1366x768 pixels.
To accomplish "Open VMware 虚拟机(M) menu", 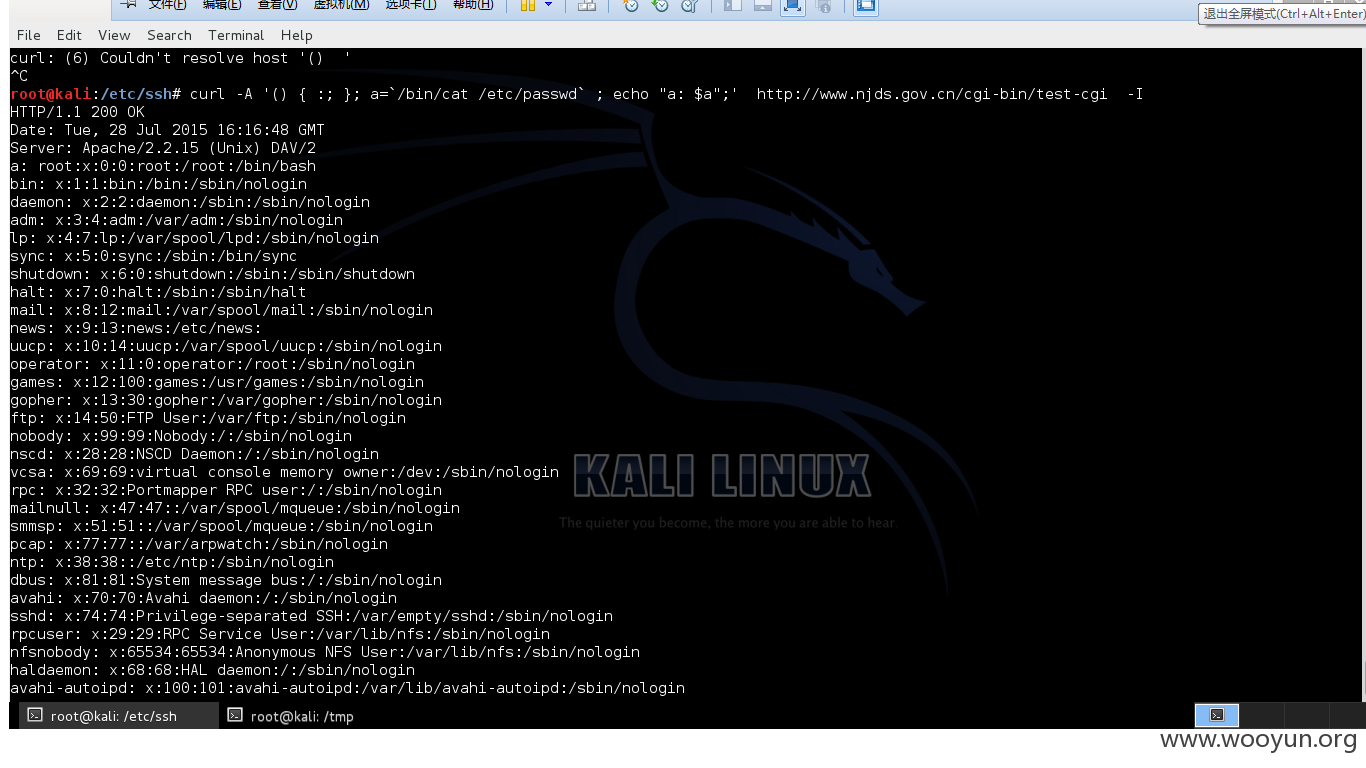I will coord(341,5).
